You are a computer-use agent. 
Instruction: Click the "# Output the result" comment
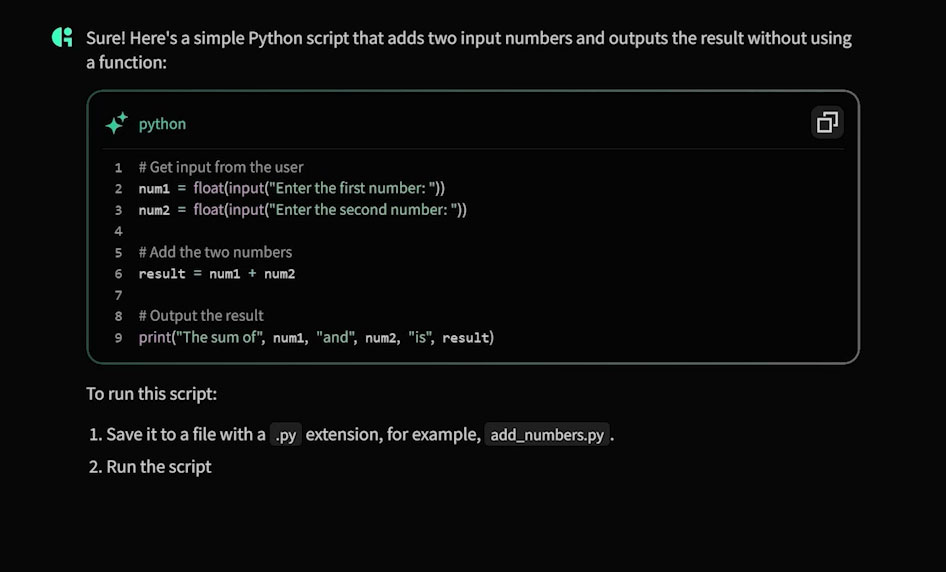point(201,316)
